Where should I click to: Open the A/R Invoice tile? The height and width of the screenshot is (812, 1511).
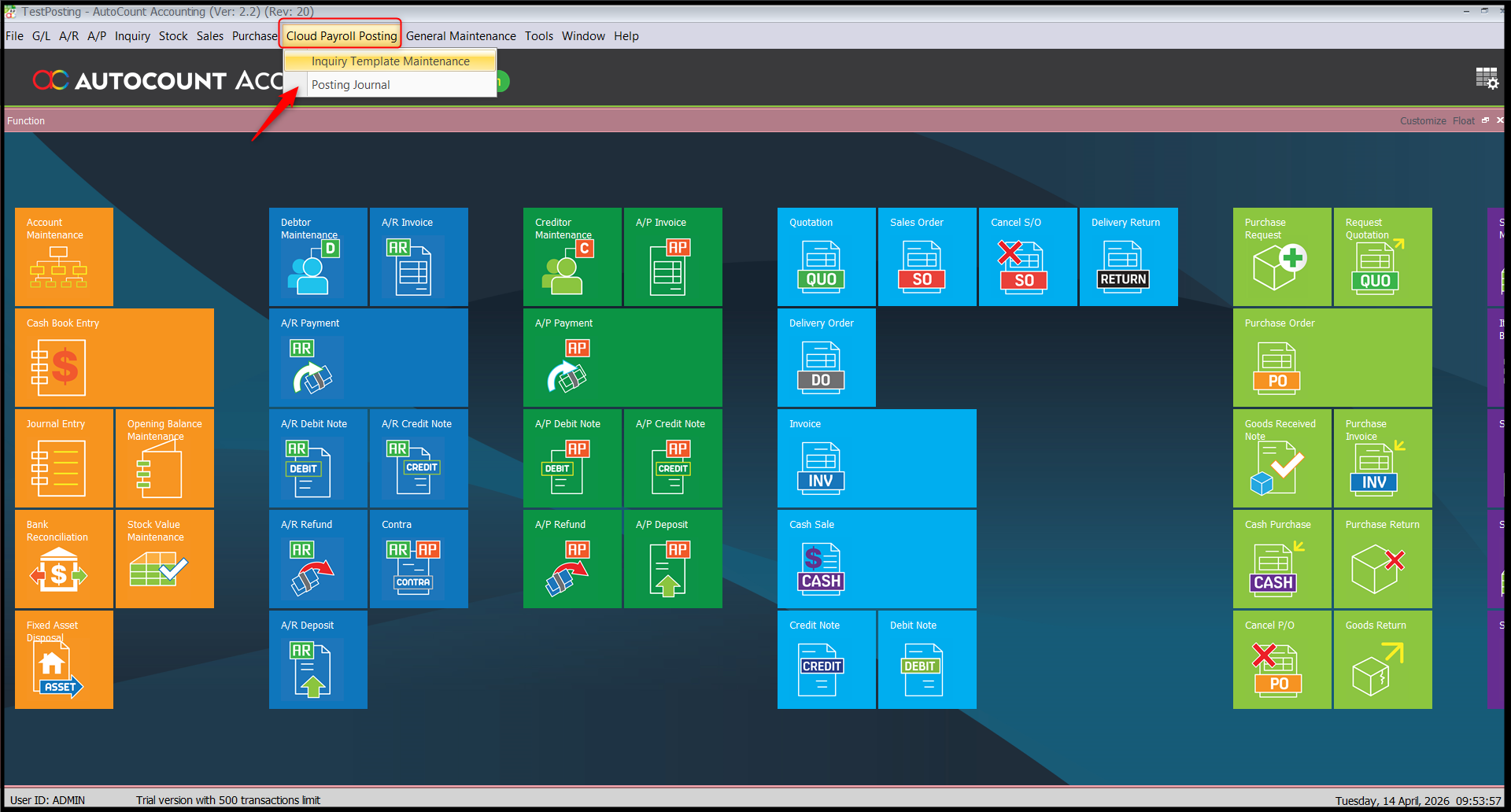(419, 257)
